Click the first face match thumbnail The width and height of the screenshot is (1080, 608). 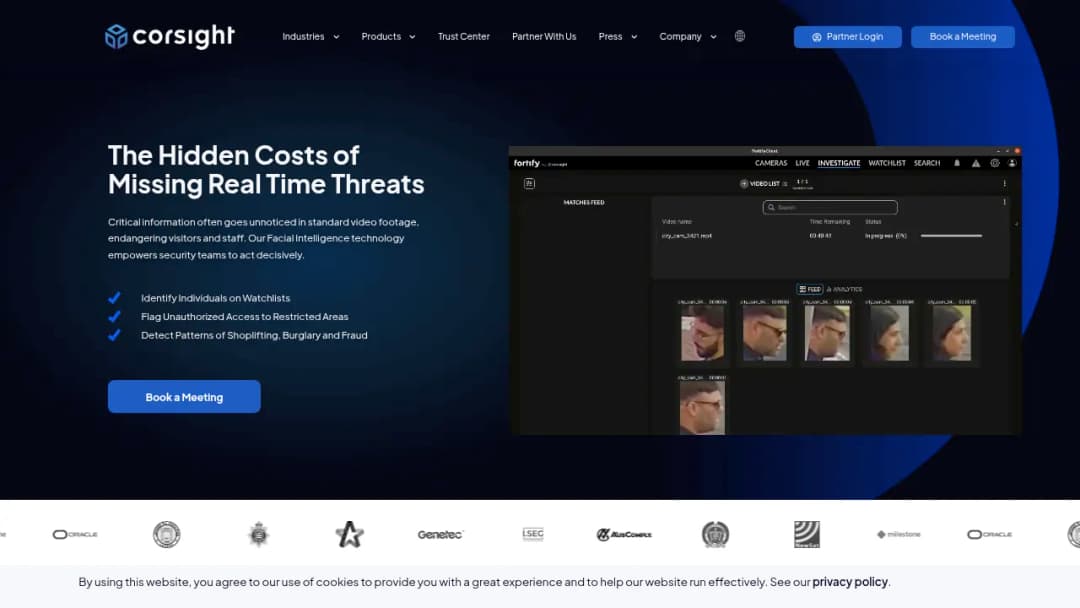click(x=703, y=333)
